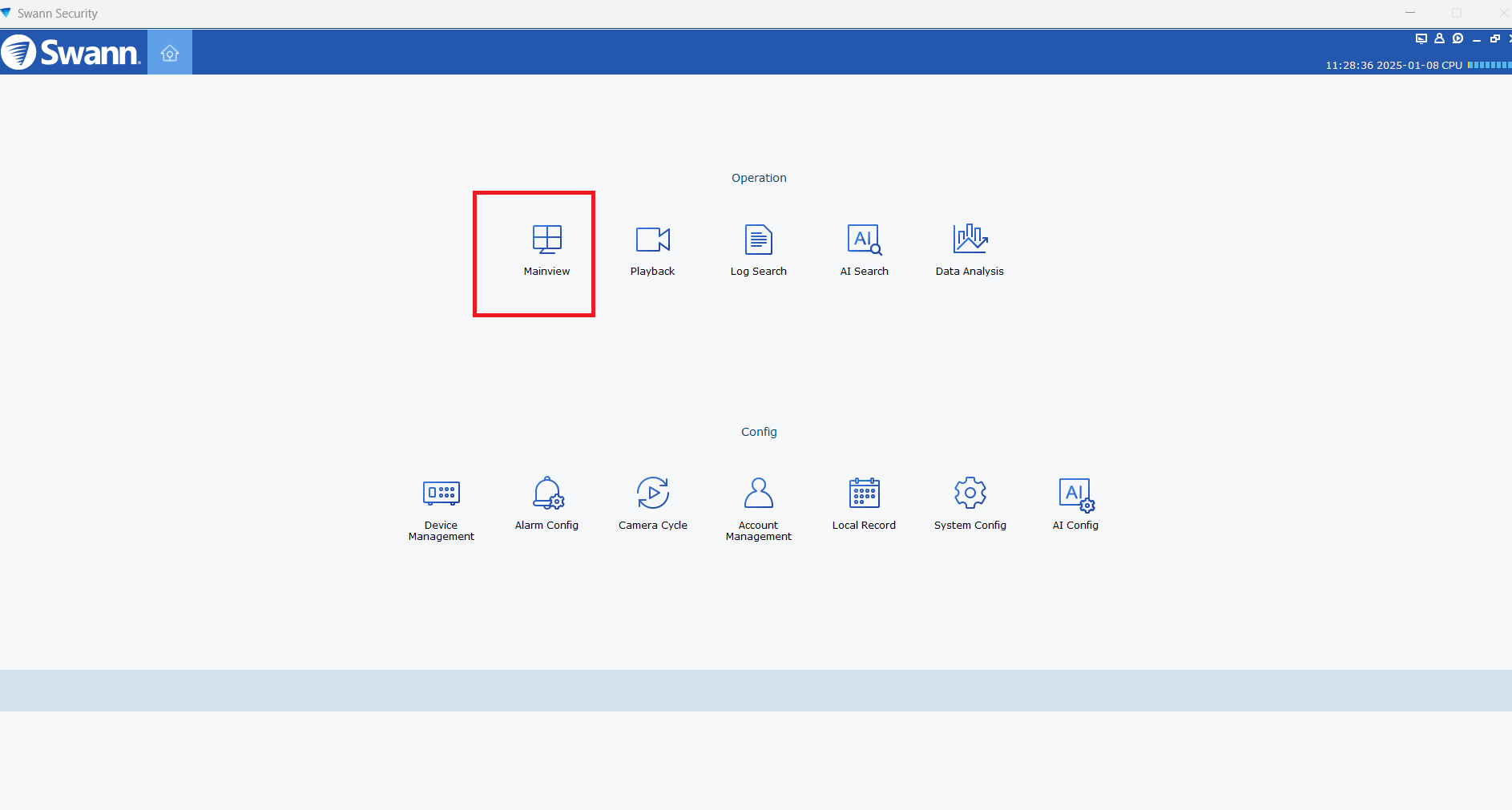
Task: Open Alarm Config settings
Action: tap(547, 503)
